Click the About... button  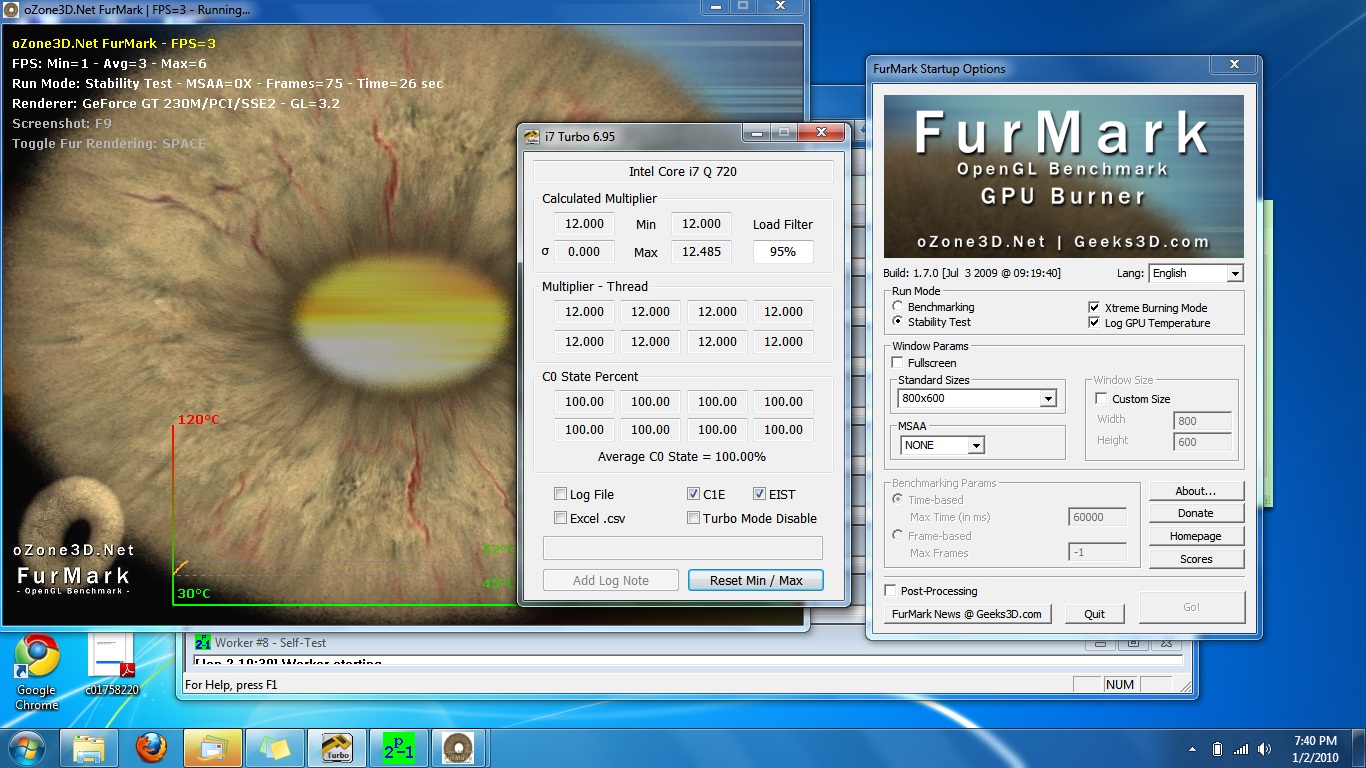[x=1196, y=491]
